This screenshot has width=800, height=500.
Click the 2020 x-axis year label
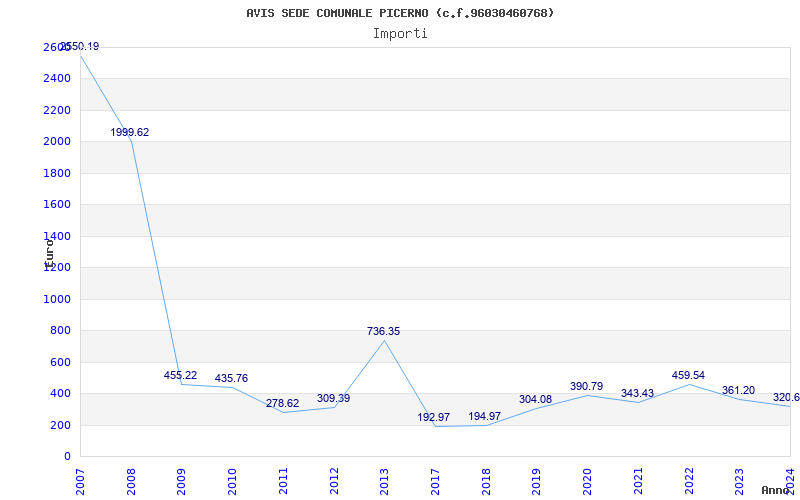pos(587,481)
